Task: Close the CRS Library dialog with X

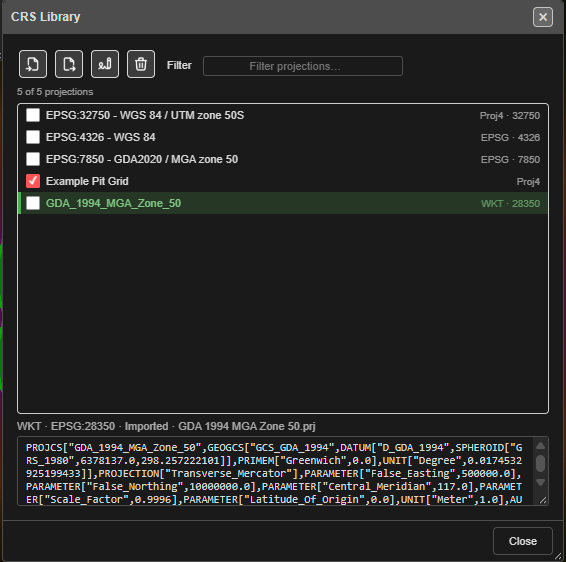Action: (x=543, y=17)
